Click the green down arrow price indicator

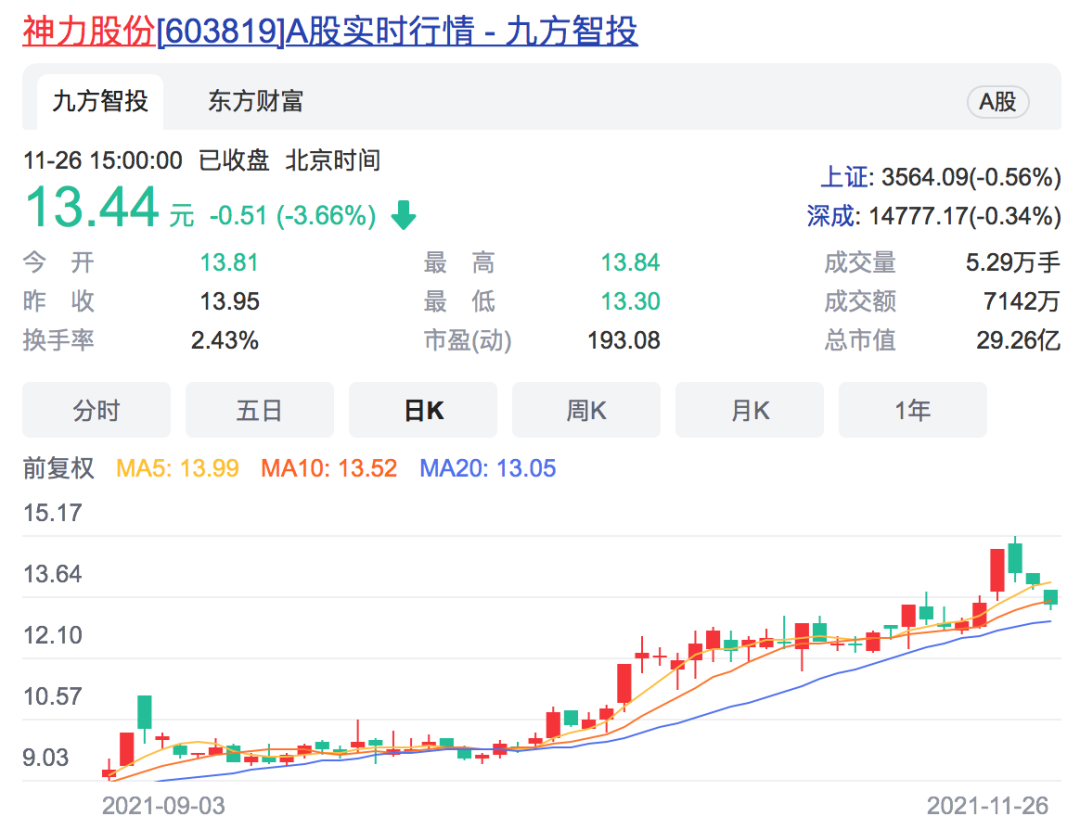[x=403, y=215]
